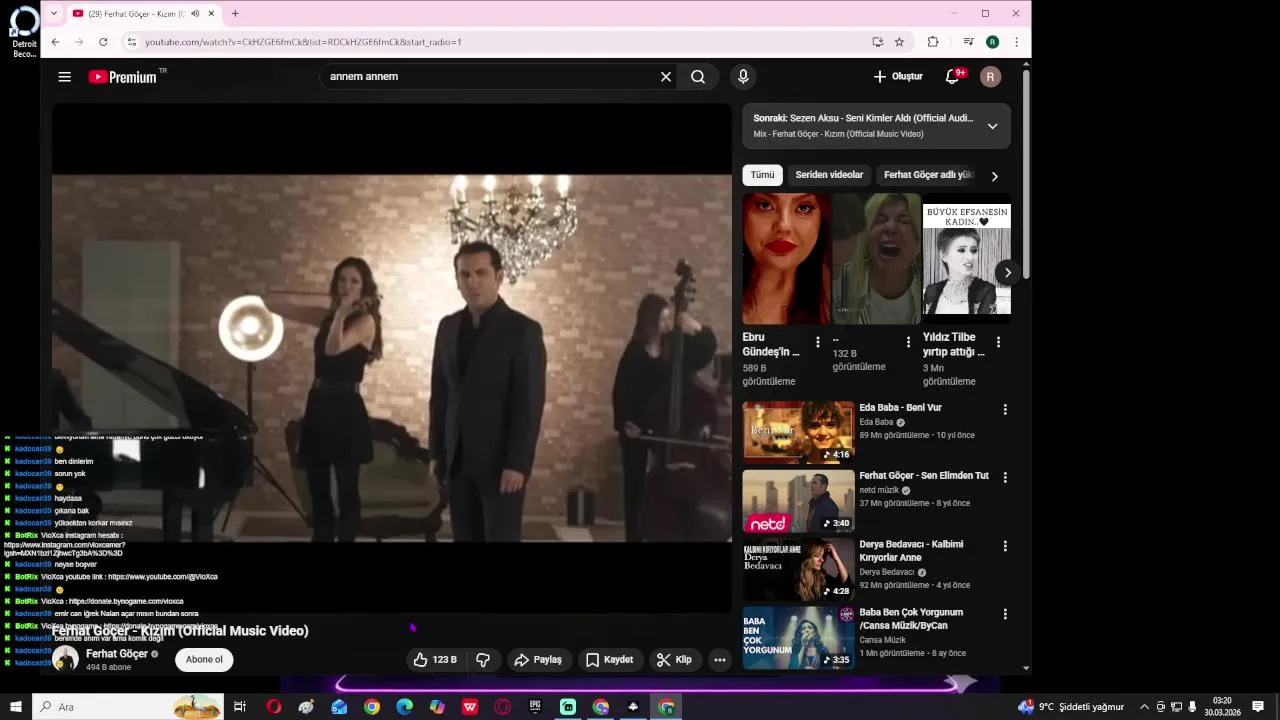Screen dimensions: 1280x720
Task: Go back with the browser back arrow
Action: [55, 42]
